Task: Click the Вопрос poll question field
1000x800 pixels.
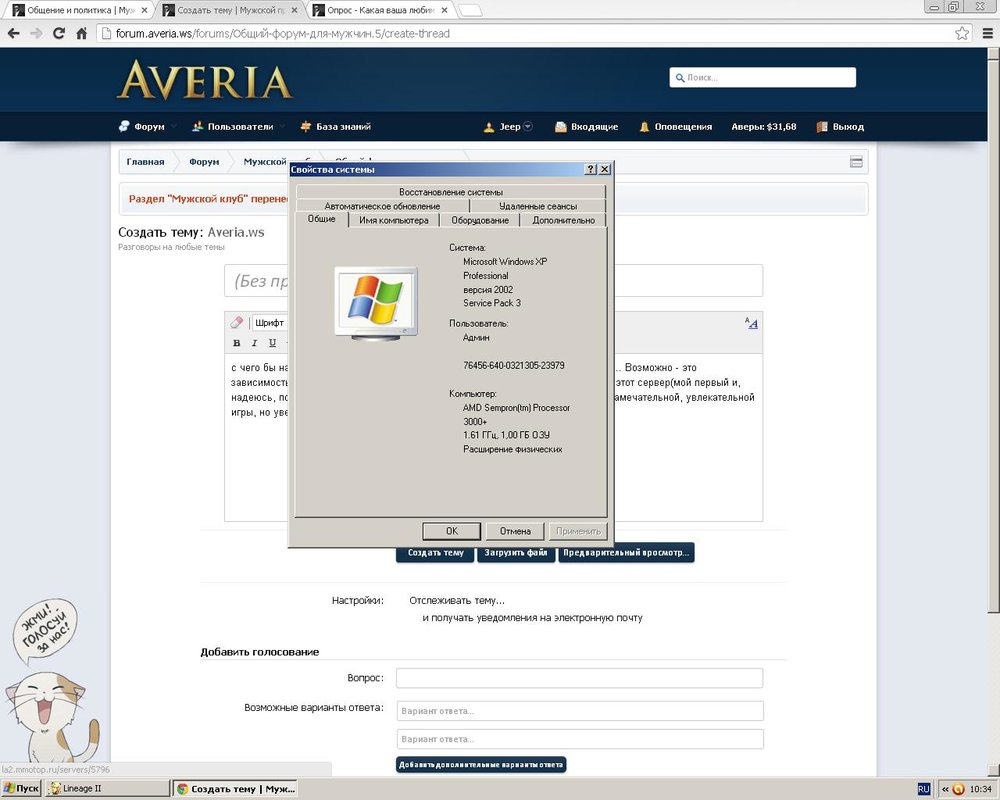Action: [579, 678]
